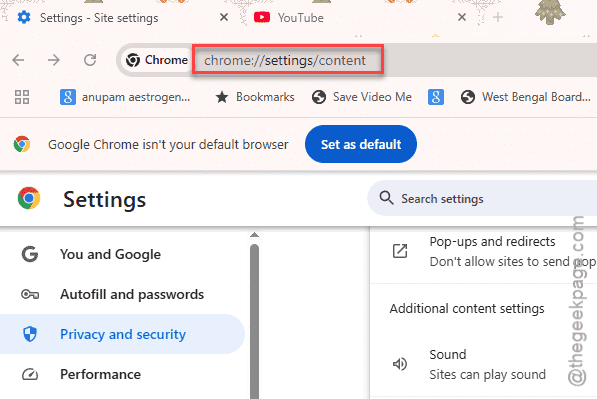Click the browser forward arrow

click(54, 60)
